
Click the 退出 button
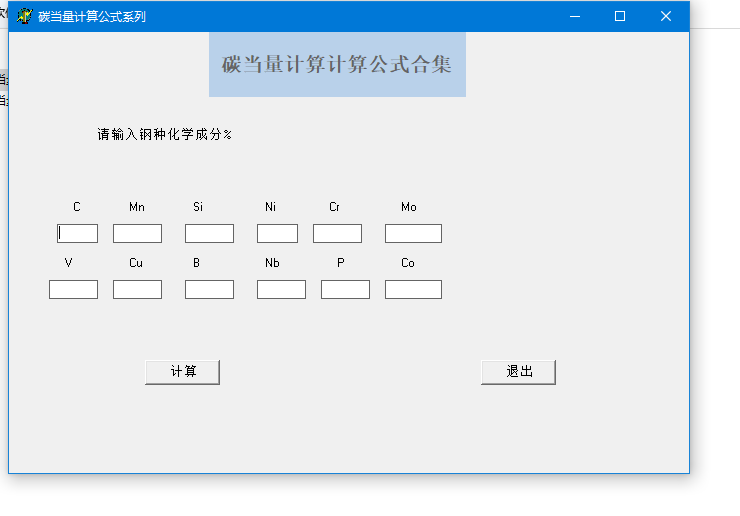[x=519, y=372]
